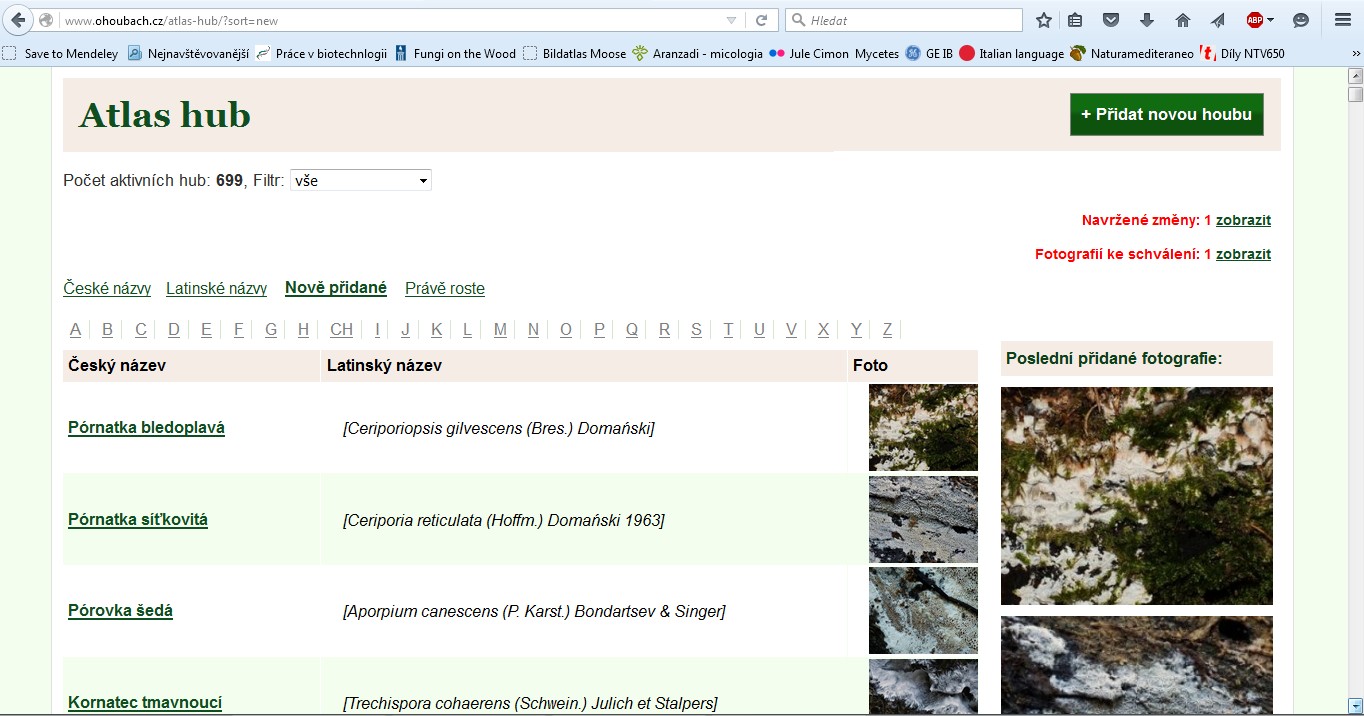The image size is (1364, 716).
Task: Switch to the Latinské názvy tab
Action: click(216, 289)
